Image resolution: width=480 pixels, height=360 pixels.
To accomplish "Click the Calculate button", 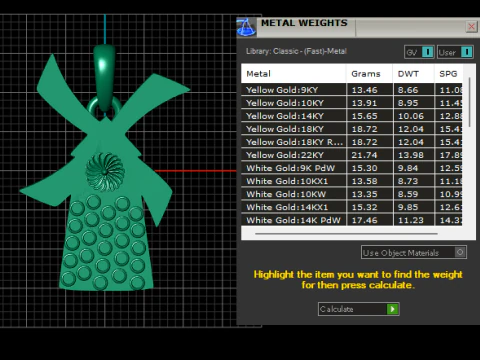I will [x=359, y=309].
